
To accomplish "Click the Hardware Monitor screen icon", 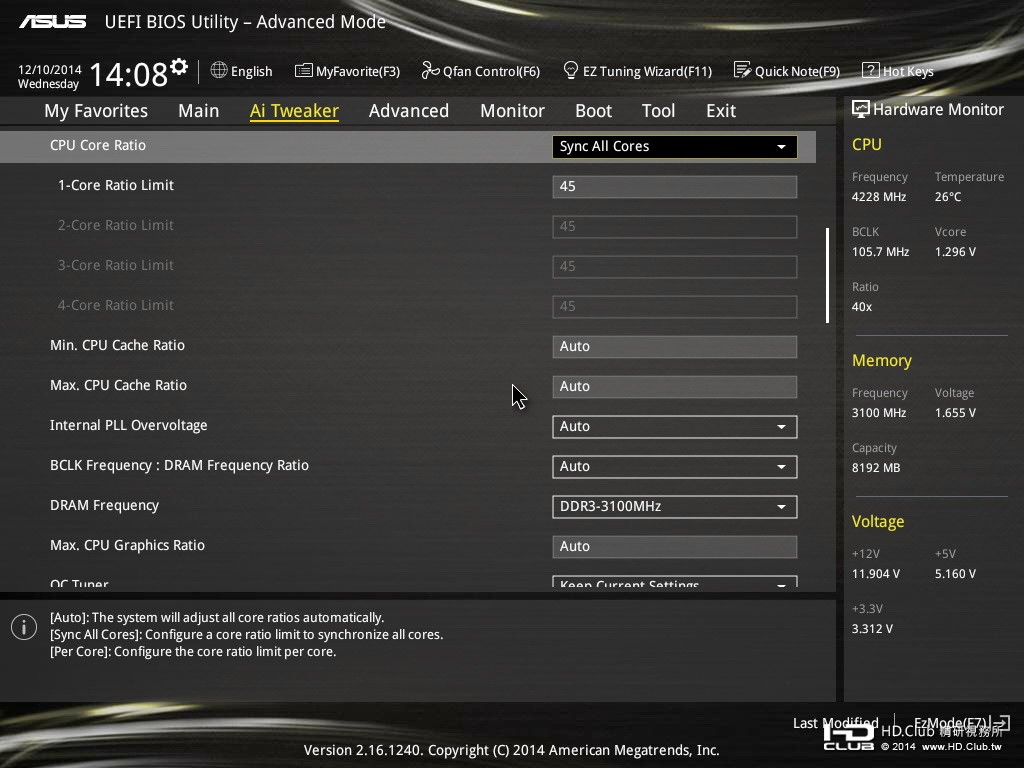I will (861, 109).
